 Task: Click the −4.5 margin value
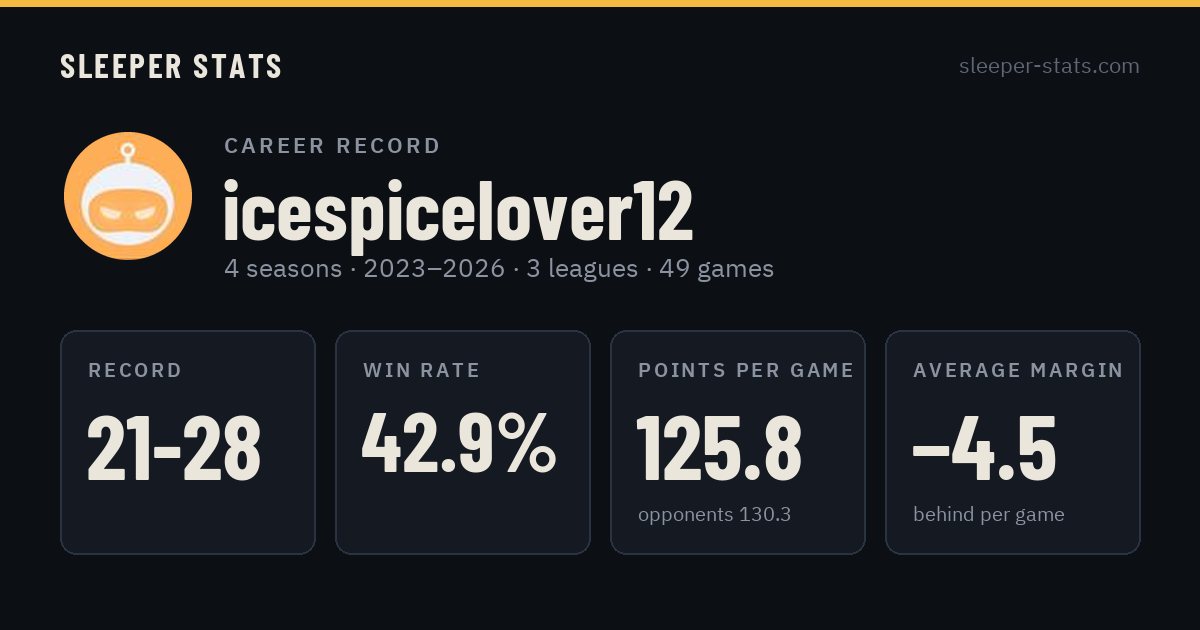985,448
